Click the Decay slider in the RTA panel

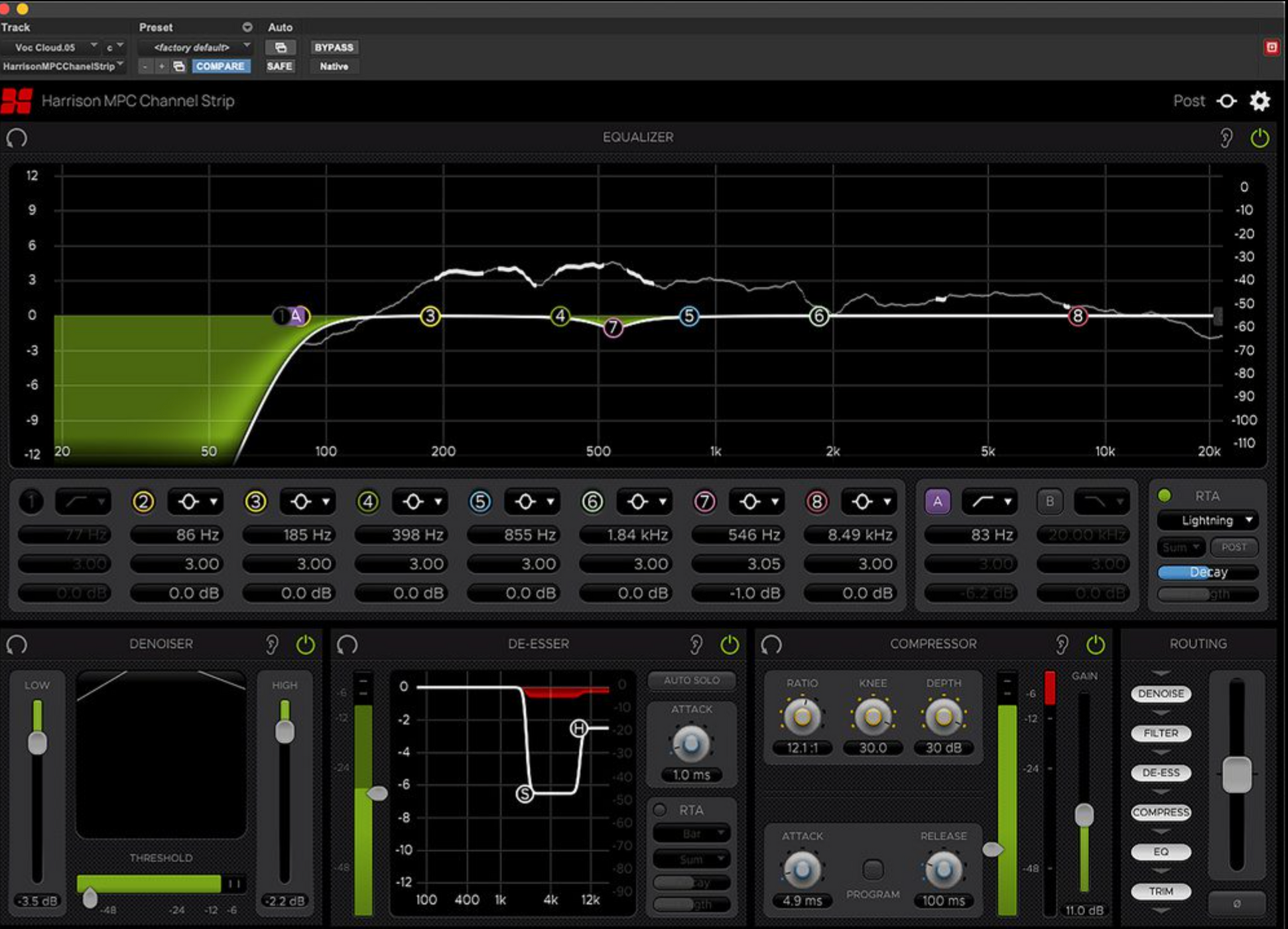click(x=1207, y=571)
